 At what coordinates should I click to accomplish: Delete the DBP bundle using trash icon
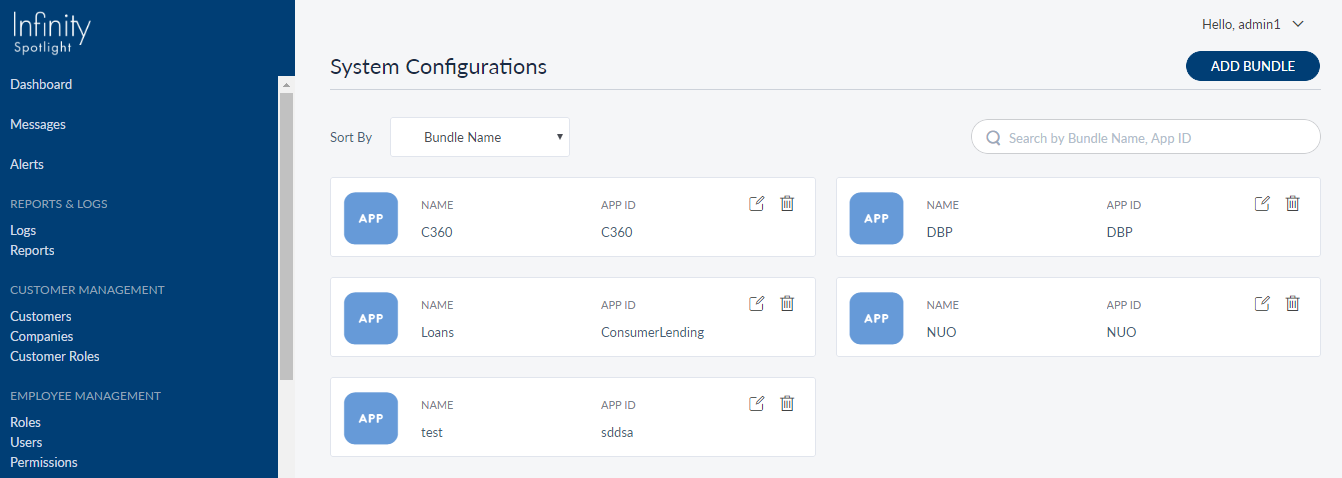(1292, 204)
